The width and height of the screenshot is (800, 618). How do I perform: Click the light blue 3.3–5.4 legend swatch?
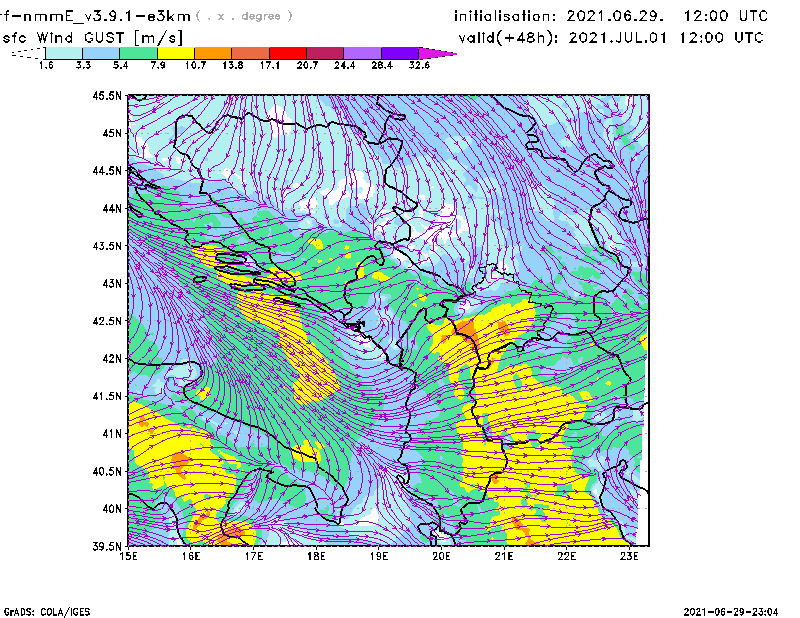point(101,53)
